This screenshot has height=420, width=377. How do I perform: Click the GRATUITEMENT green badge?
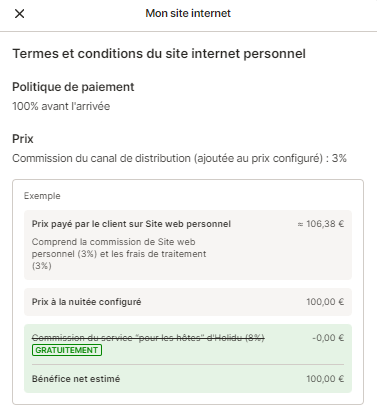coord(67,350)
